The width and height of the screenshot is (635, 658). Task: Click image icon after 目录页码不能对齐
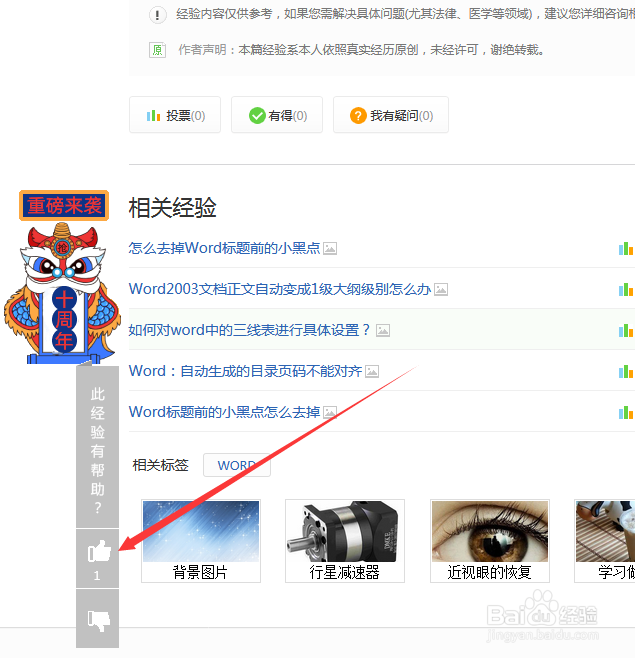point(372,371)
